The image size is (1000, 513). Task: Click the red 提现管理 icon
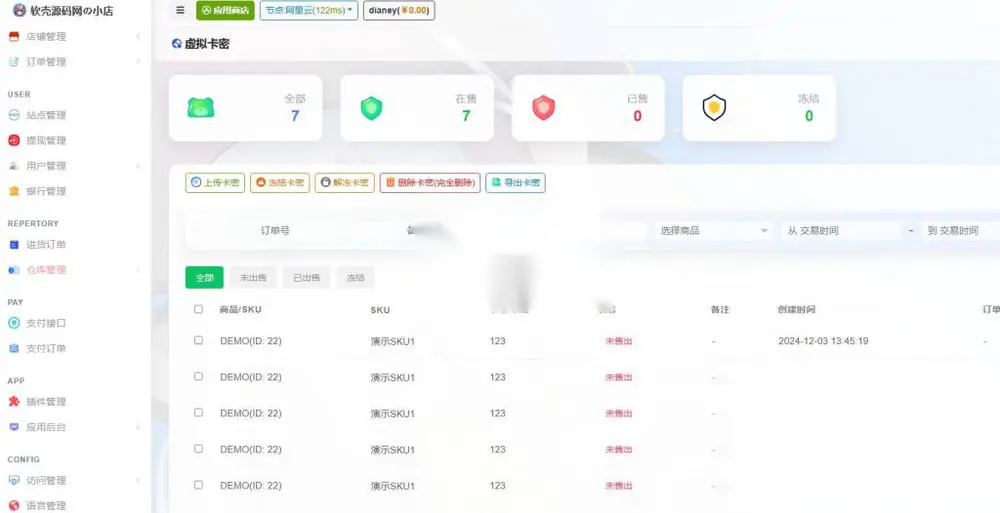(x=14, y=140)
